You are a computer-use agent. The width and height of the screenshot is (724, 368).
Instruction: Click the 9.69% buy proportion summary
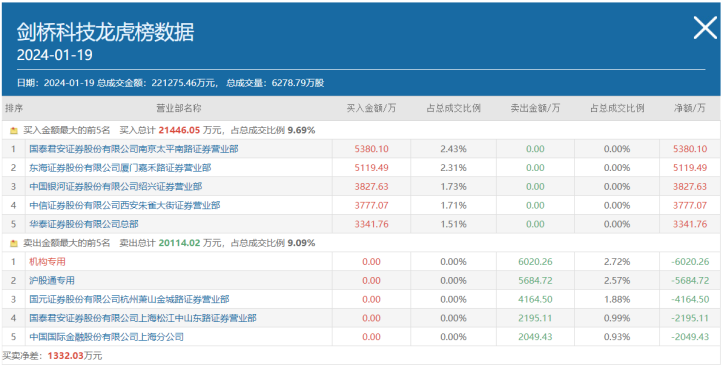click(301, 131)
